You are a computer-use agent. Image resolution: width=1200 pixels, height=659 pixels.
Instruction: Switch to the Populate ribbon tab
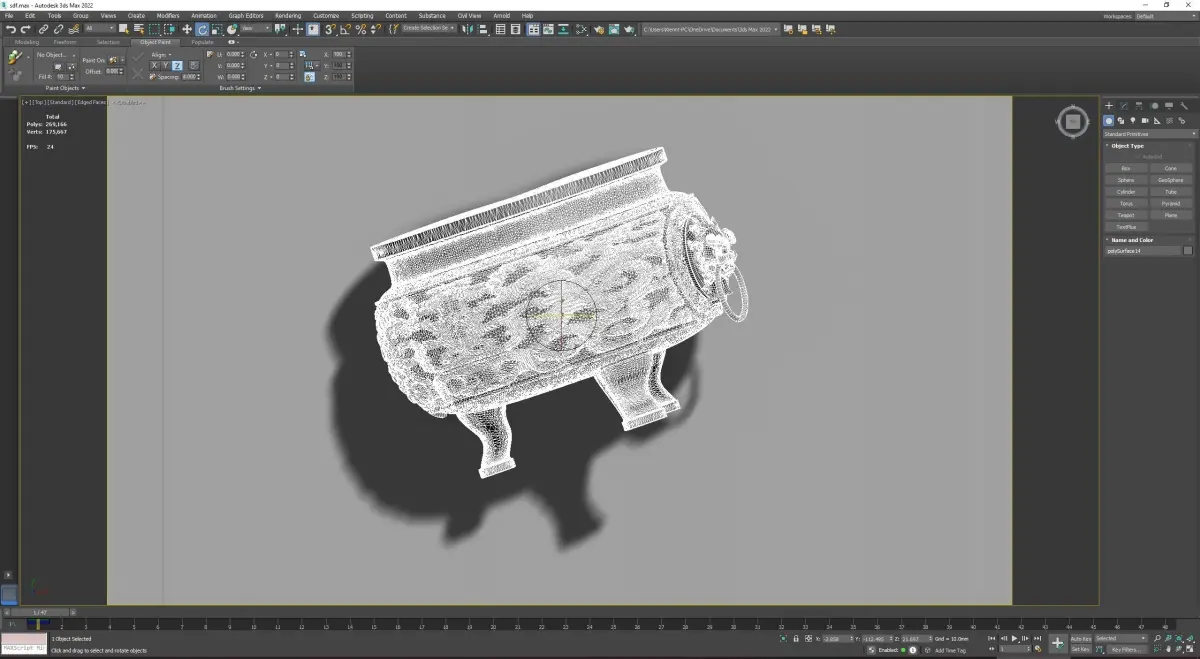[203, 42]
